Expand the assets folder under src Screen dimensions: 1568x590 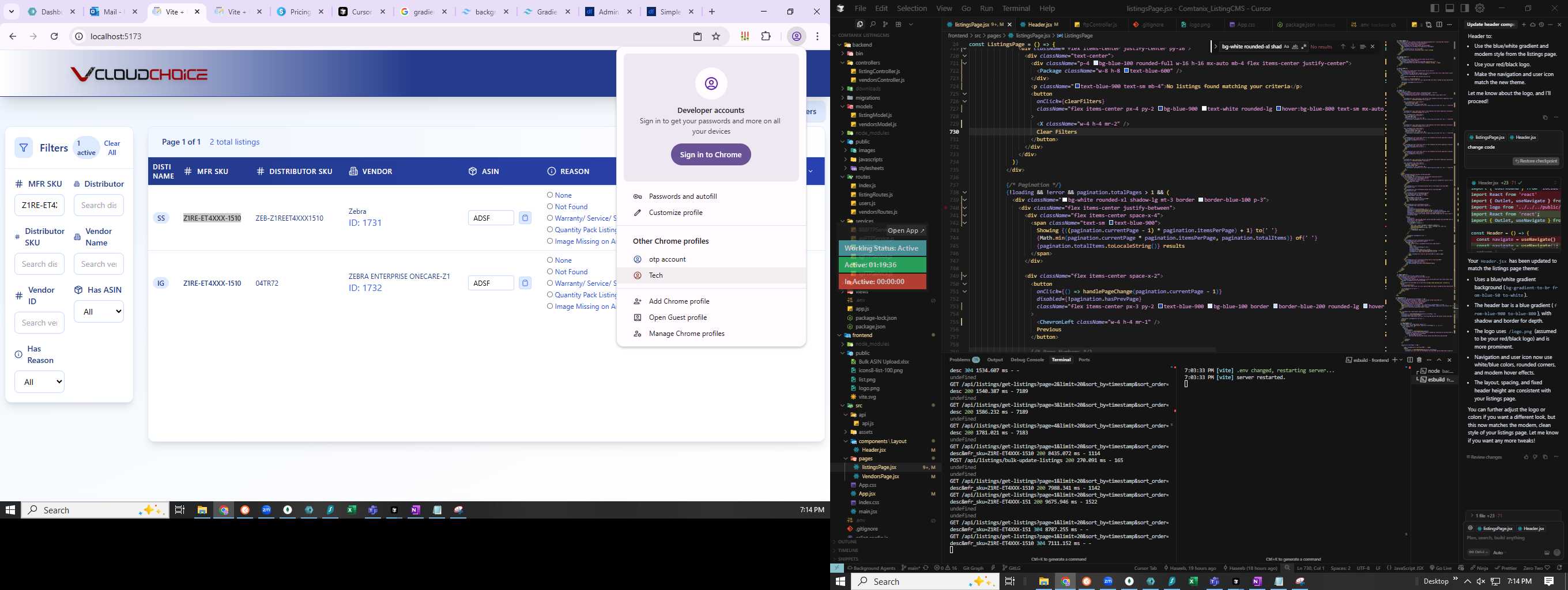tap(846, 432)
